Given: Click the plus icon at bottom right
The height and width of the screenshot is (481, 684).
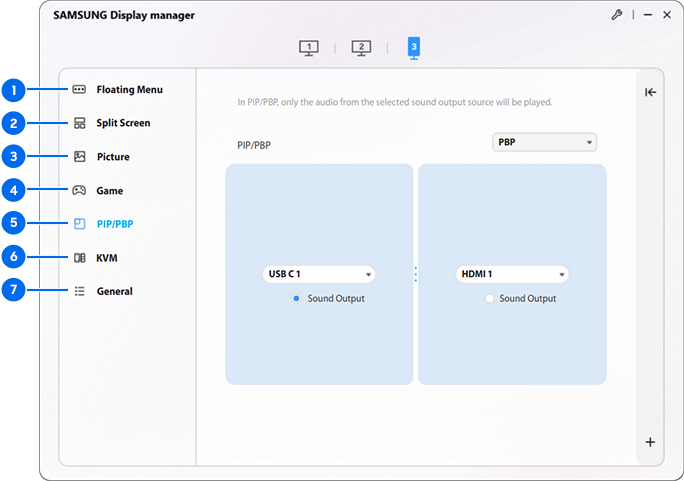Looking at the screenshot, I should pyautogui.click(x=650, y=442).
